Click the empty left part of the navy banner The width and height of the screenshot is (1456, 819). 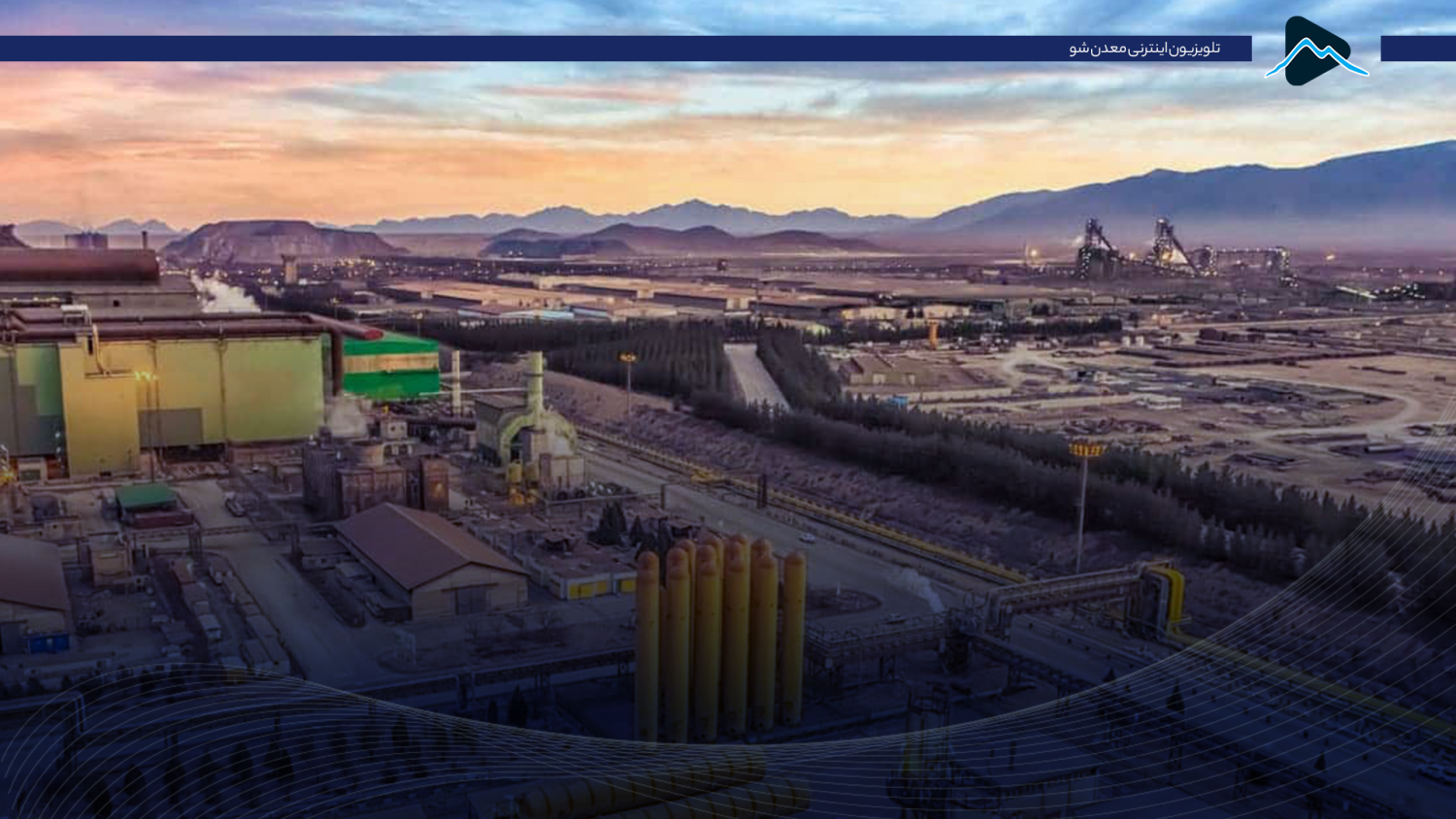(388, 49)
